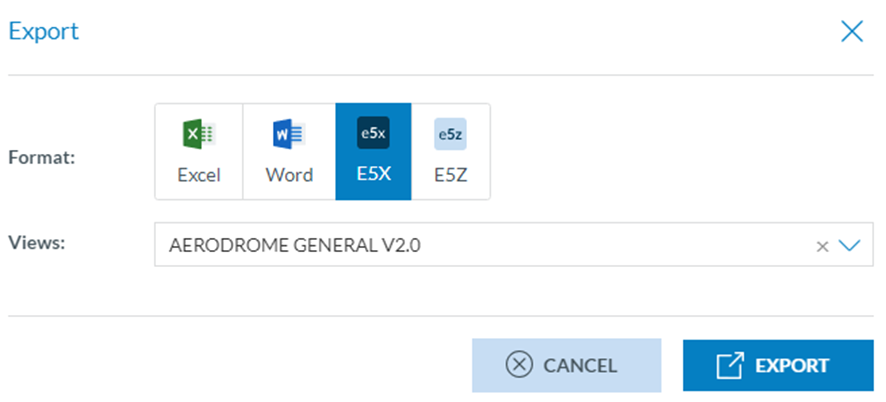Pick the e5z format icon

click(x=450, y=134)
